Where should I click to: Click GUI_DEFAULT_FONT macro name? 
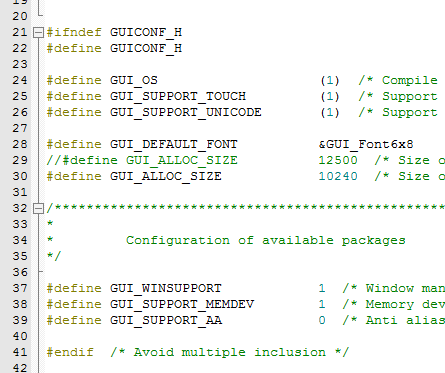tap(174, 145)
